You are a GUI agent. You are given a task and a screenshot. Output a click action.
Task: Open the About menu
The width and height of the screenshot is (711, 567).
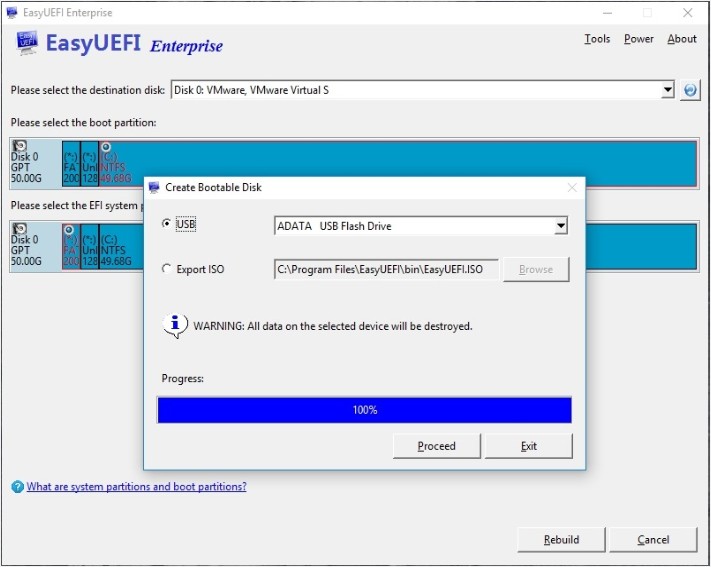pyautogui.click(x=682, y=39)
